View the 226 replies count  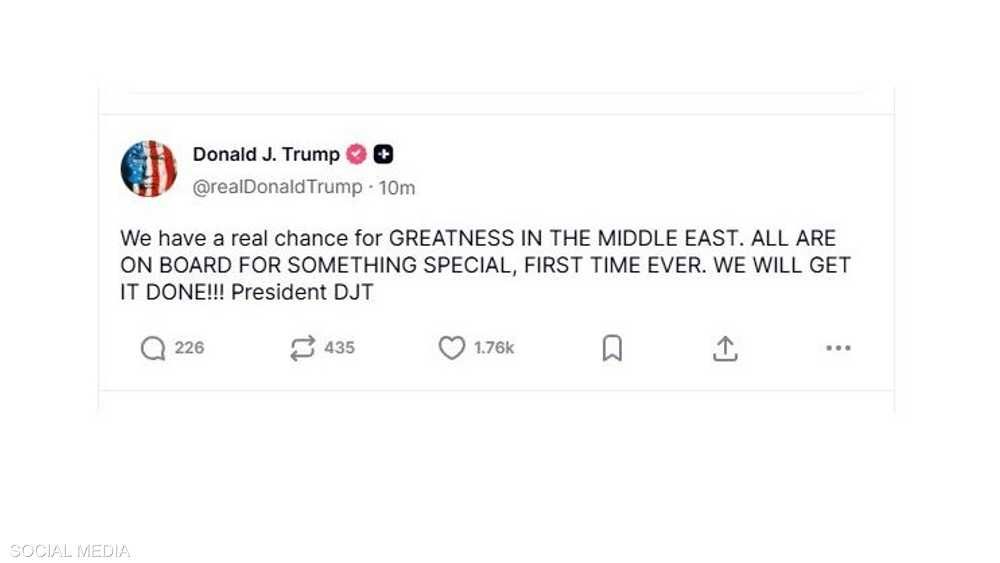[189, 348]
